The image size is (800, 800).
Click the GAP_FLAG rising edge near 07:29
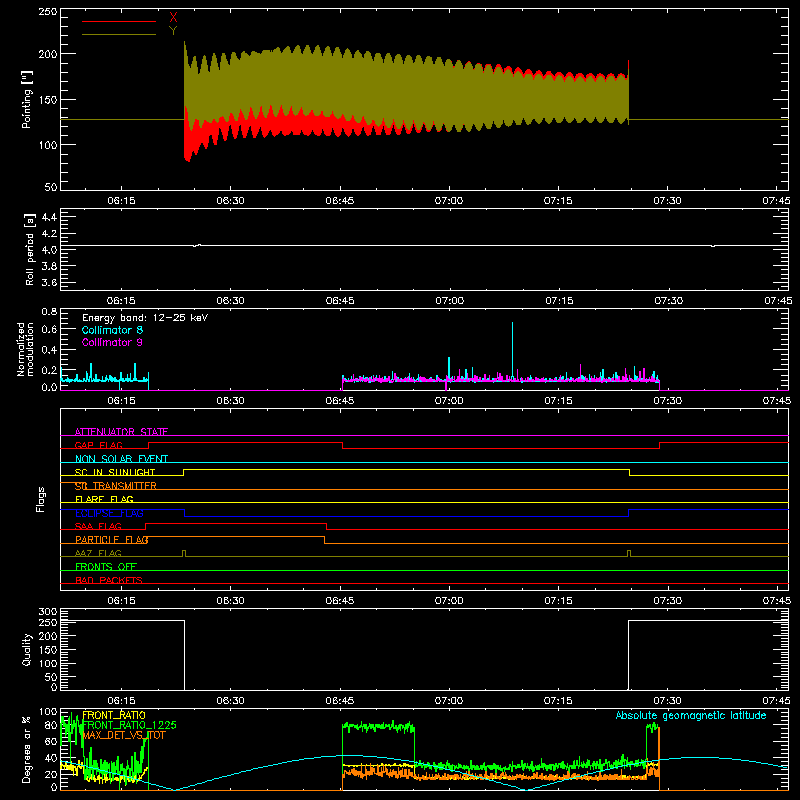659,445
